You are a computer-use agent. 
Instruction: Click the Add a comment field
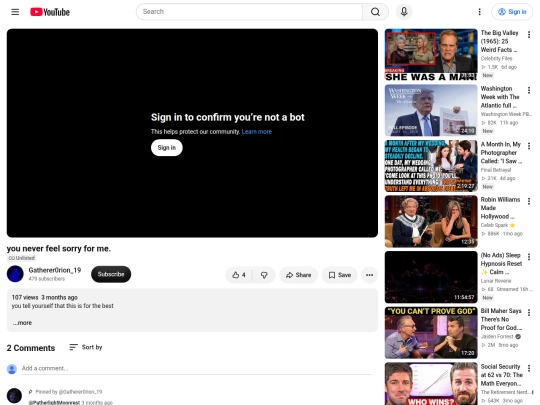point(196,368)
